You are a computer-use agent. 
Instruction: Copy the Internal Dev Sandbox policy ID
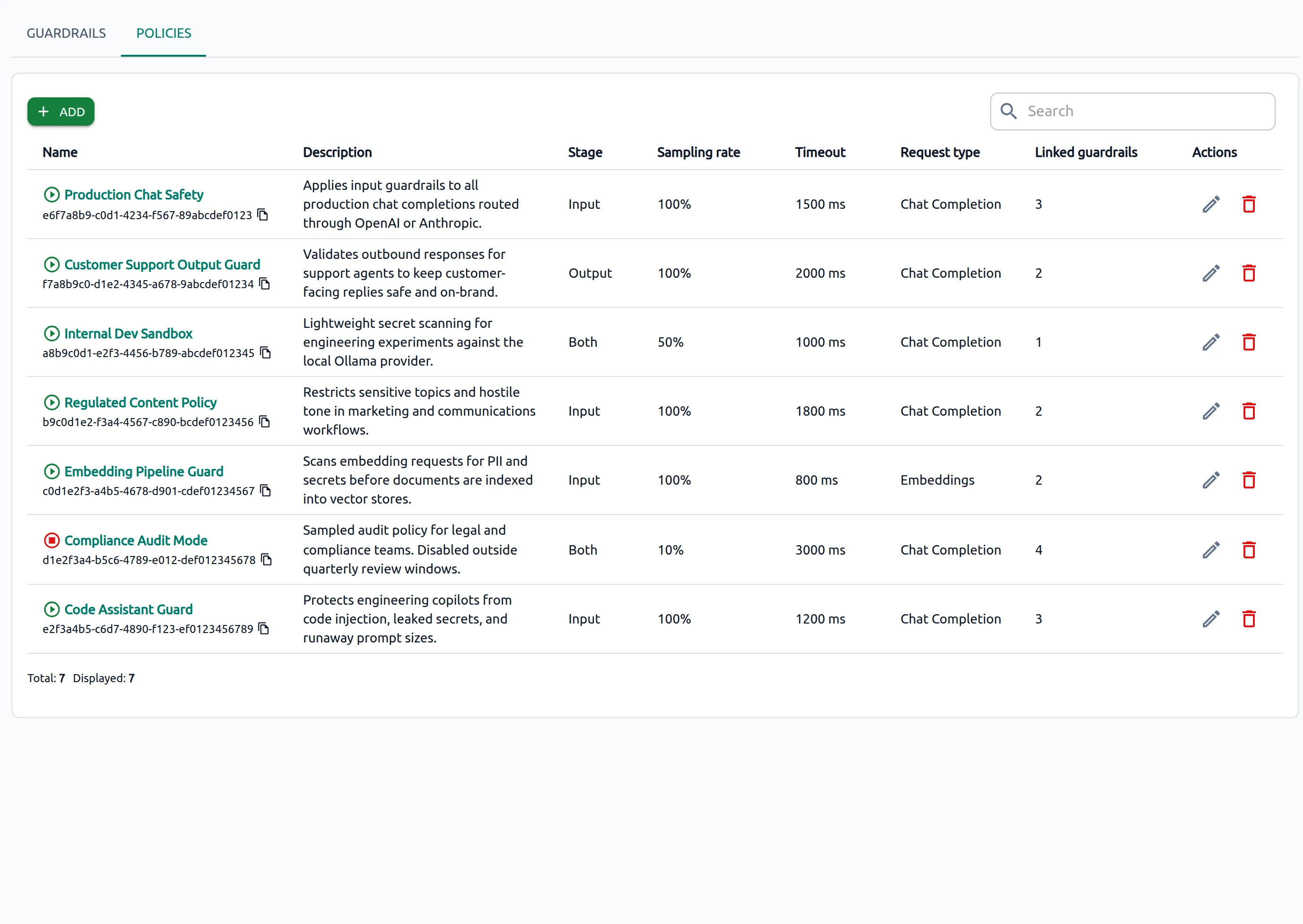(266, 353)
